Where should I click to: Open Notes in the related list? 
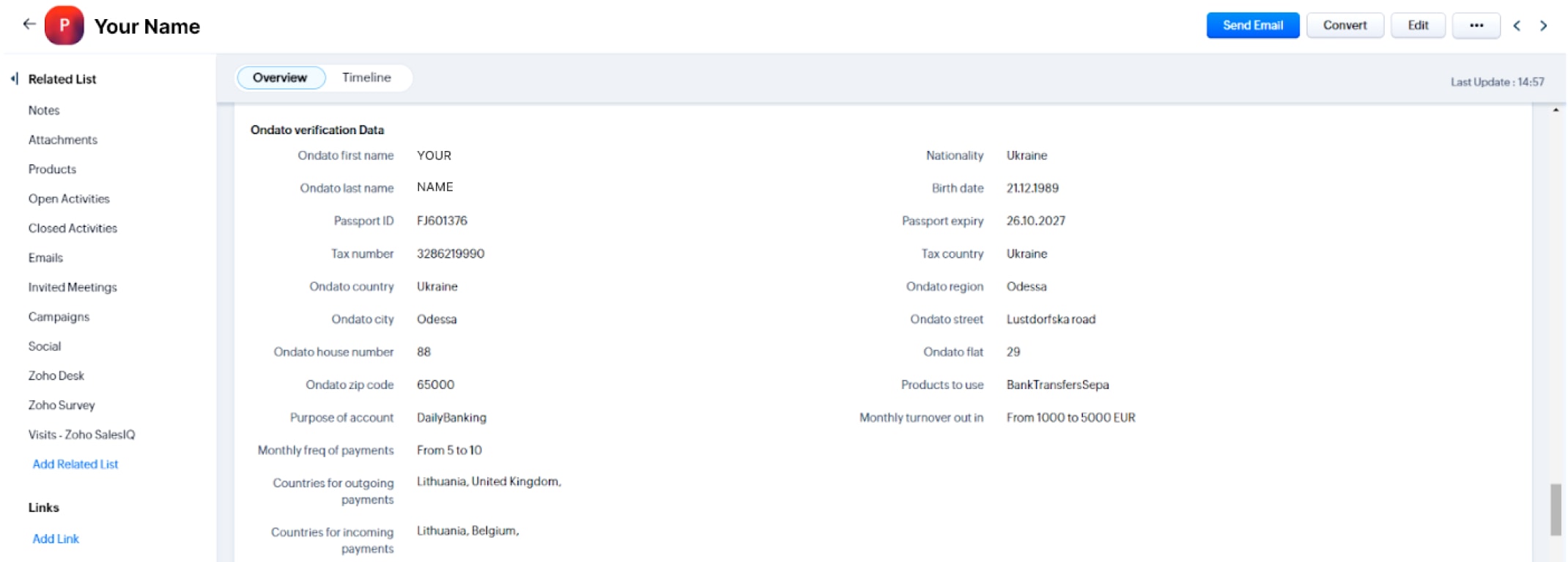44,111
